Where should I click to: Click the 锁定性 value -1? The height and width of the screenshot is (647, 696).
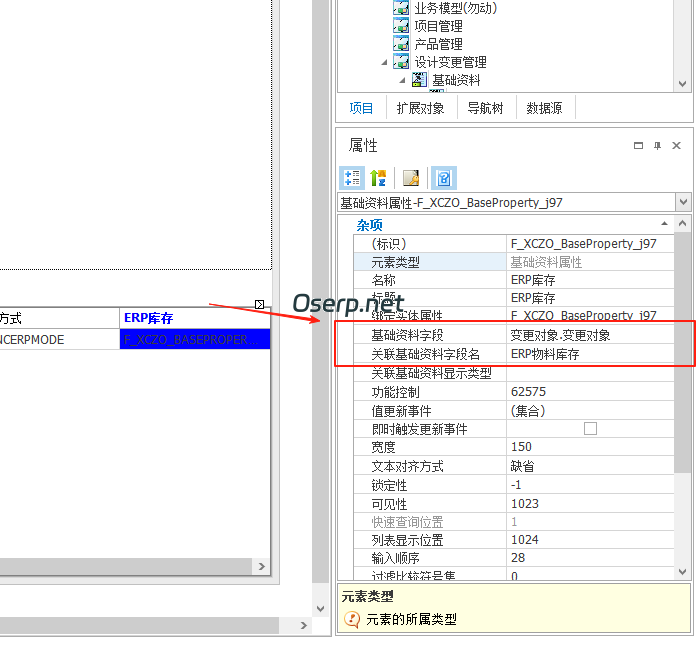590,485
